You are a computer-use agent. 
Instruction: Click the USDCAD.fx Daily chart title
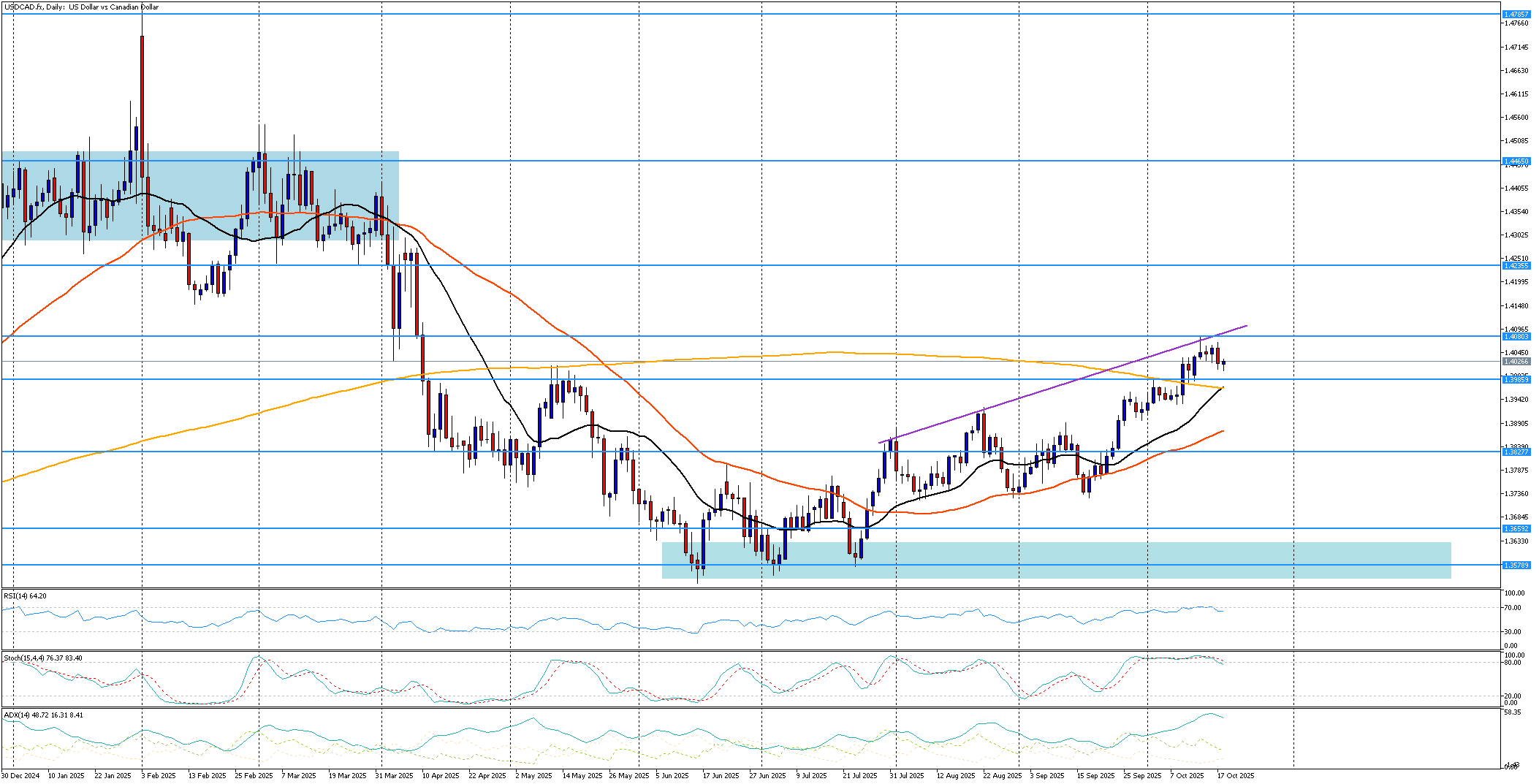(x=81, y=7)
